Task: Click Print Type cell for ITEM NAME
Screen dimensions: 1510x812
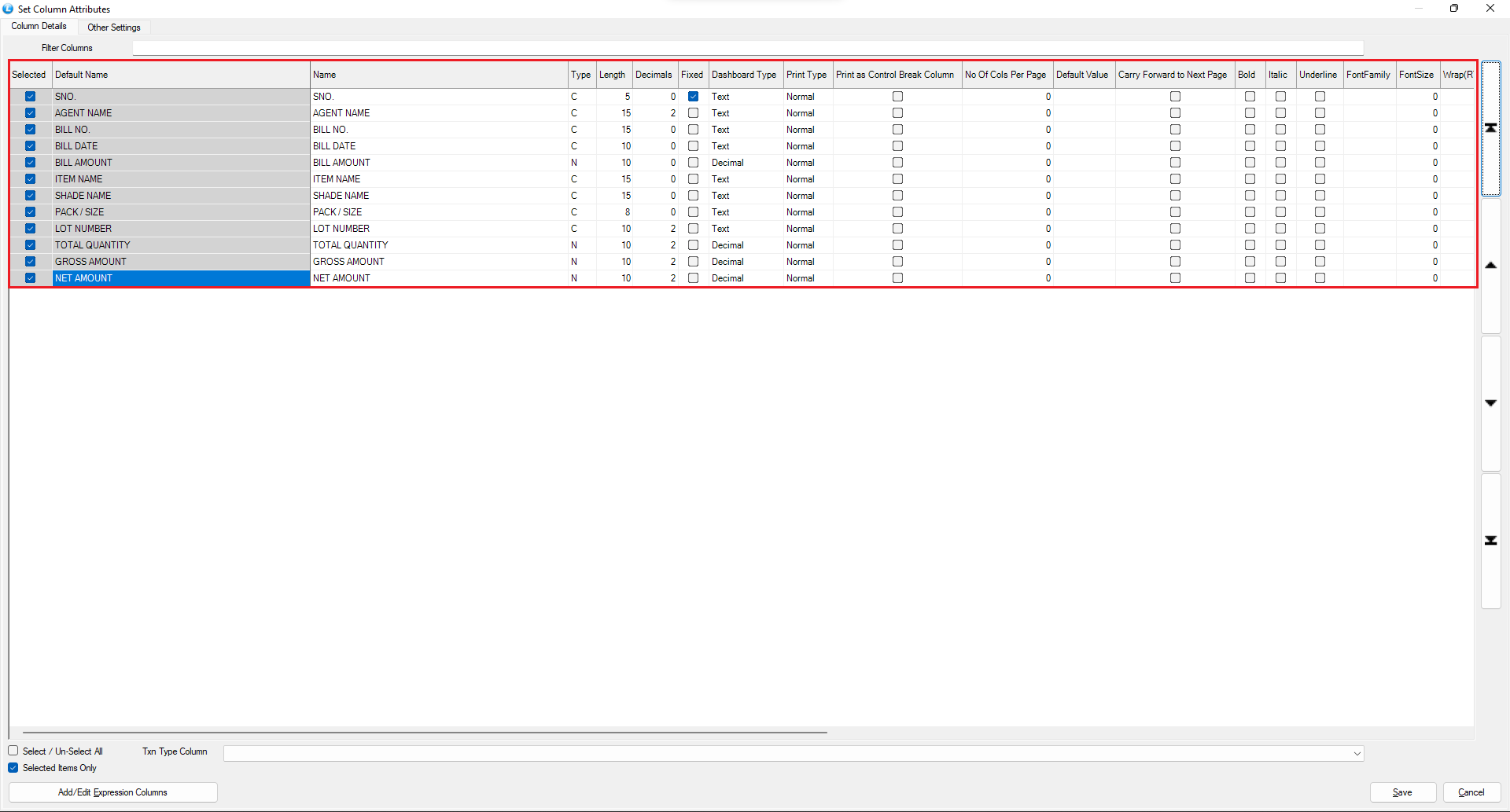Action: coord(807,179)
